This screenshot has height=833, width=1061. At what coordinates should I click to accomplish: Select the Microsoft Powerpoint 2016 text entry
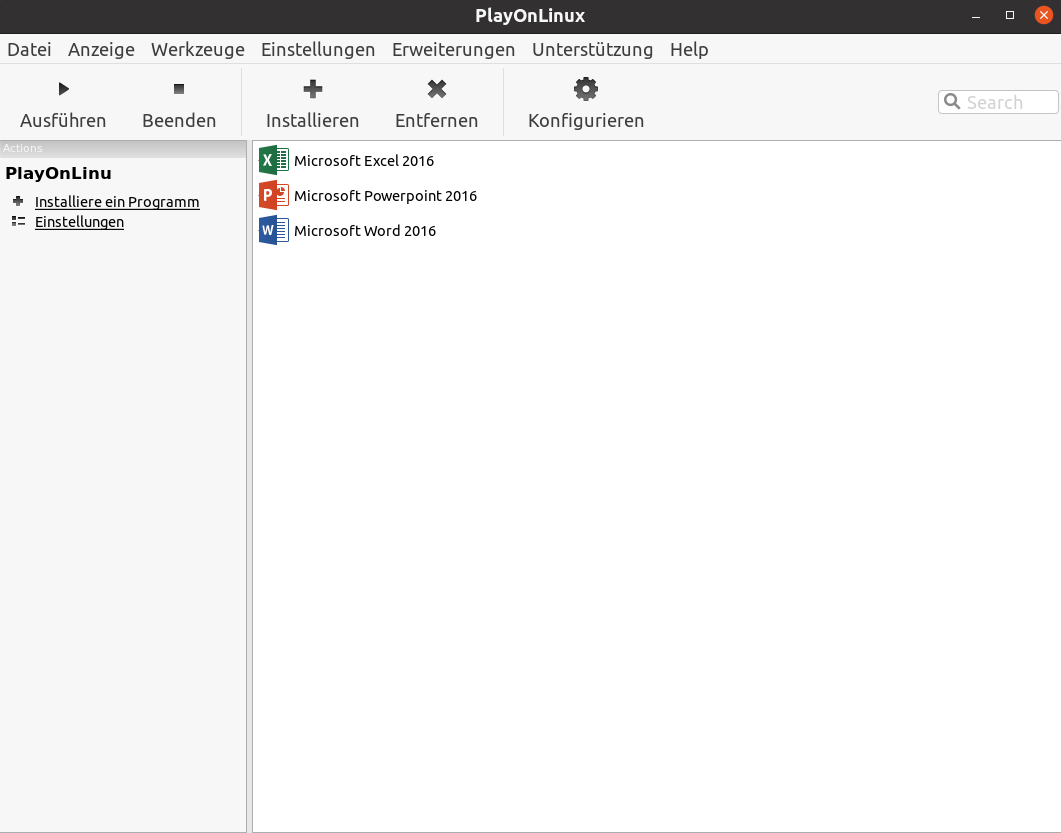386,196
